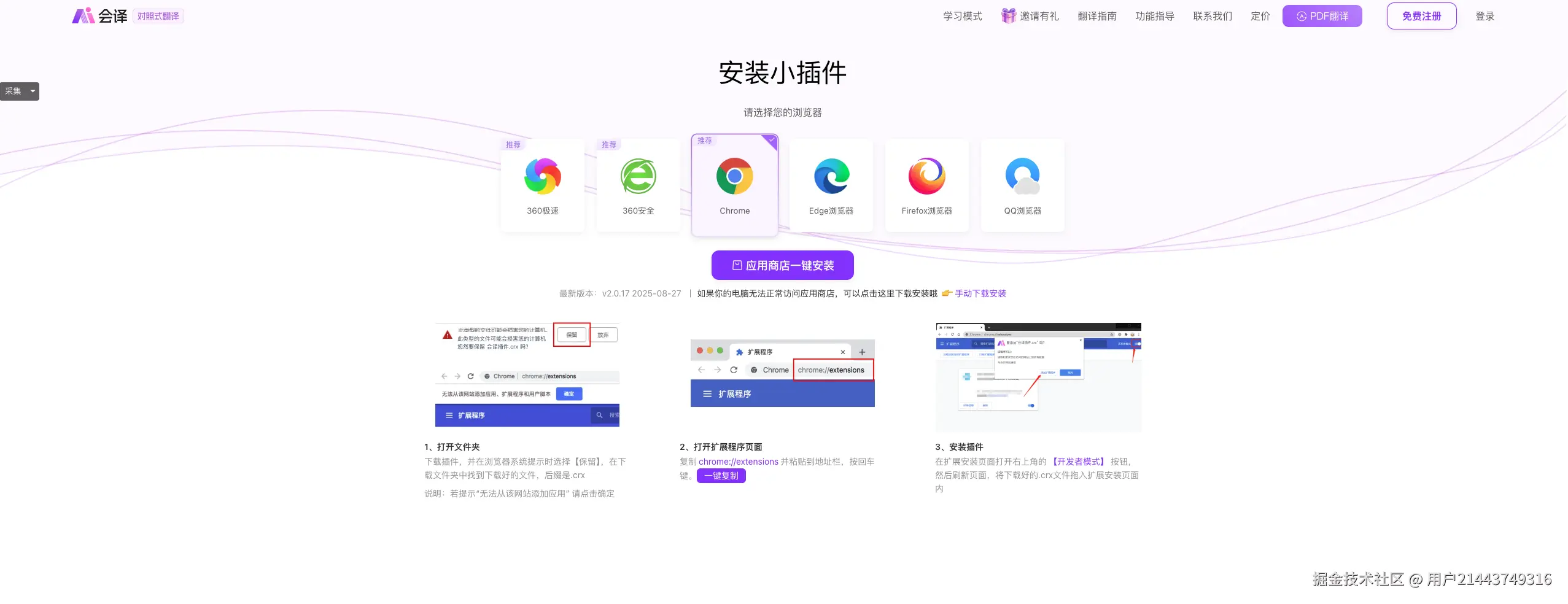Click the 免费注册 sign-up button
The width and height of the screenshot is (1568, 604).
tap(1421, 16)
